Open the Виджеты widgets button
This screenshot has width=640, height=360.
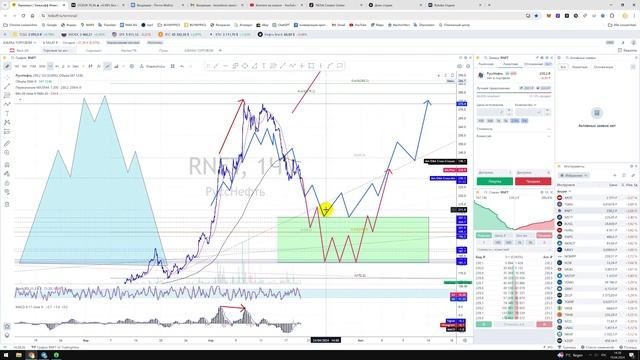point(627,50)
